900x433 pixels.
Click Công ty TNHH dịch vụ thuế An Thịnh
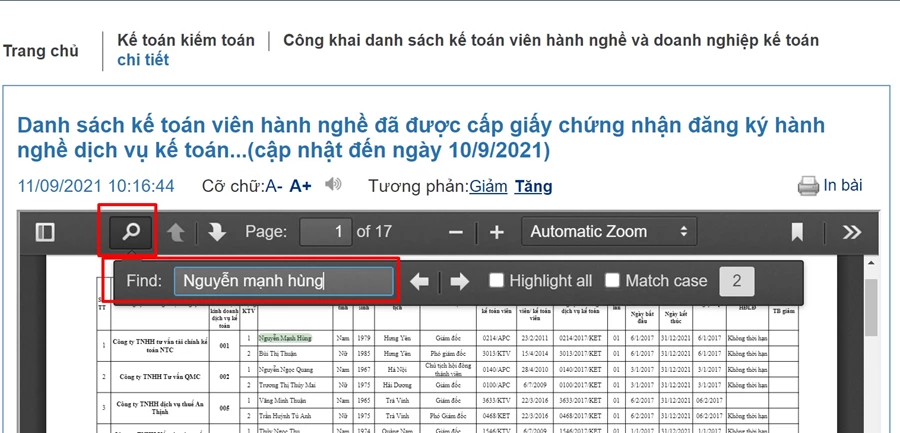tap(160, 408)
